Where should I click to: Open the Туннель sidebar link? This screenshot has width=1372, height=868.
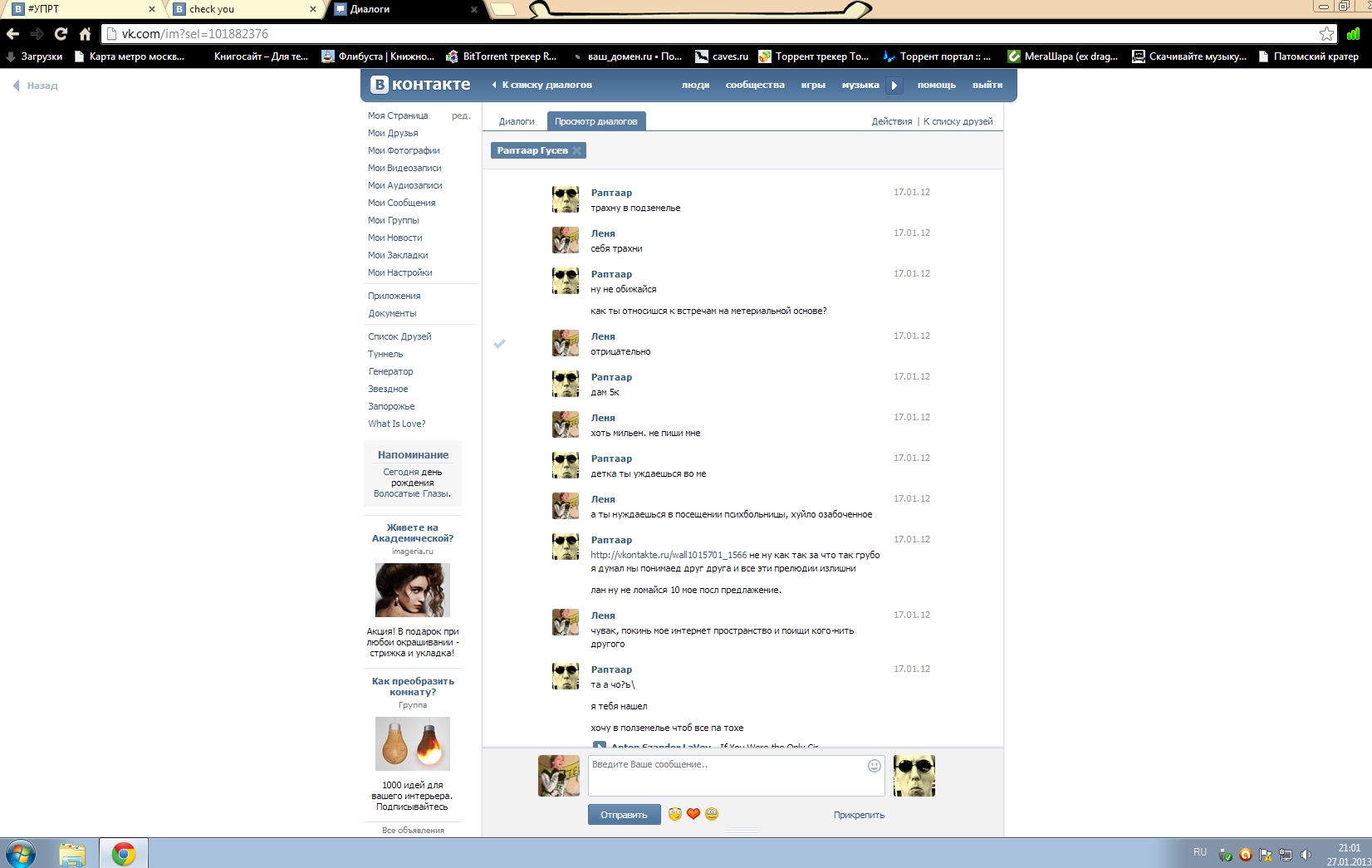(x=385, y=354)
